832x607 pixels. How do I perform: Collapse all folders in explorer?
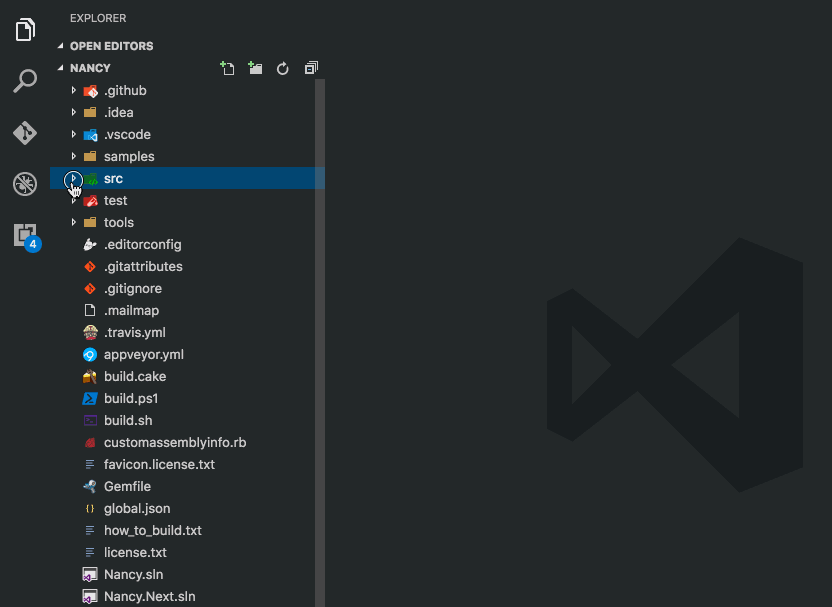coord(311,68)
